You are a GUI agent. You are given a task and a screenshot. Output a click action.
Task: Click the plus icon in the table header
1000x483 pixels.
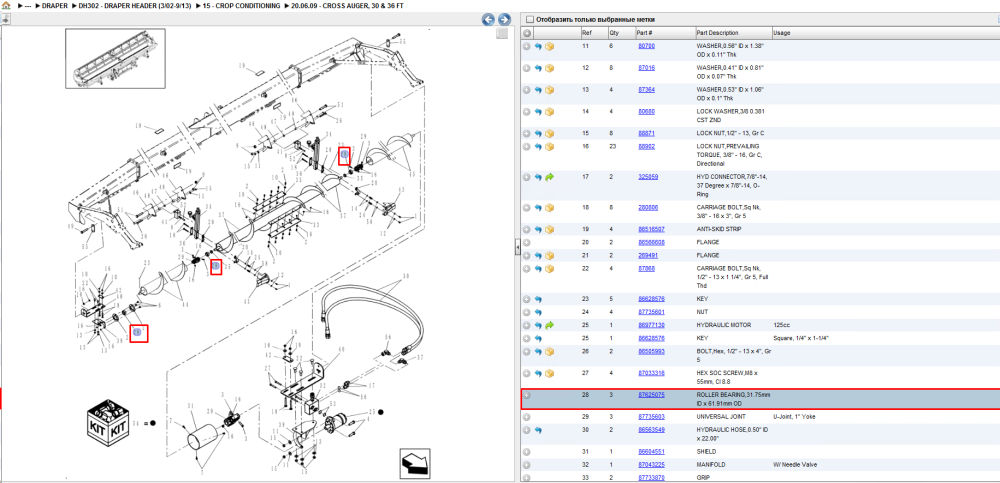pyautogui.click(x=527, y=33)
